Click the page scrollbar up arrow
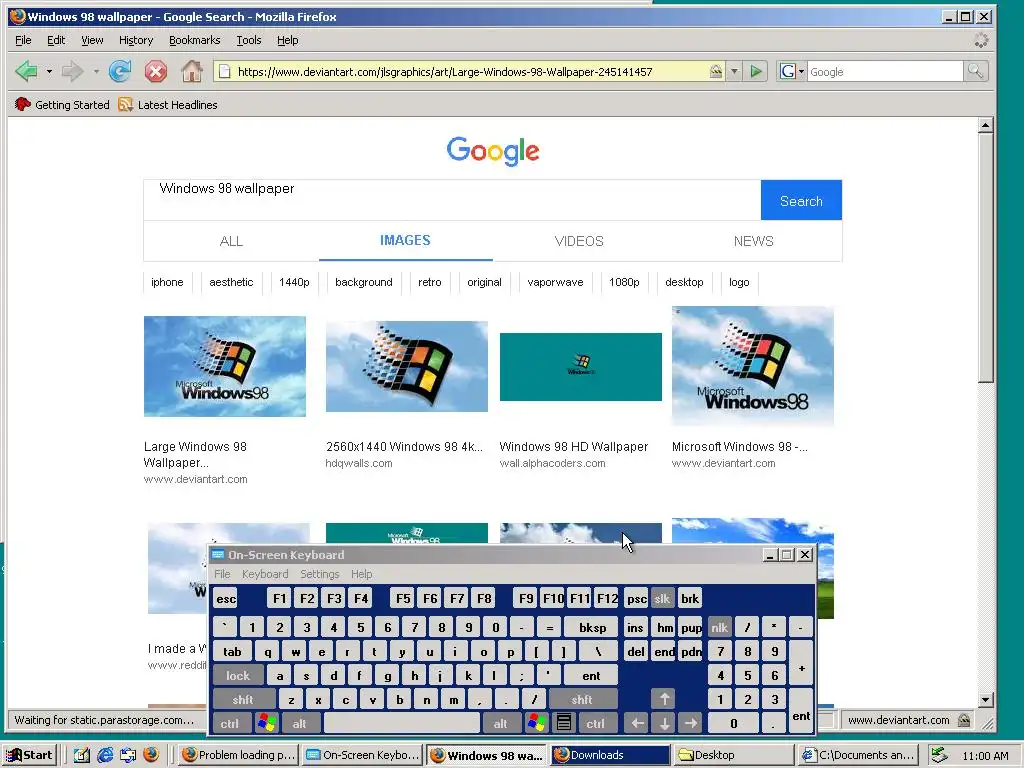The width and height of the screenshot is (1024, 768). pyautogui.click(x=986, y=125)
